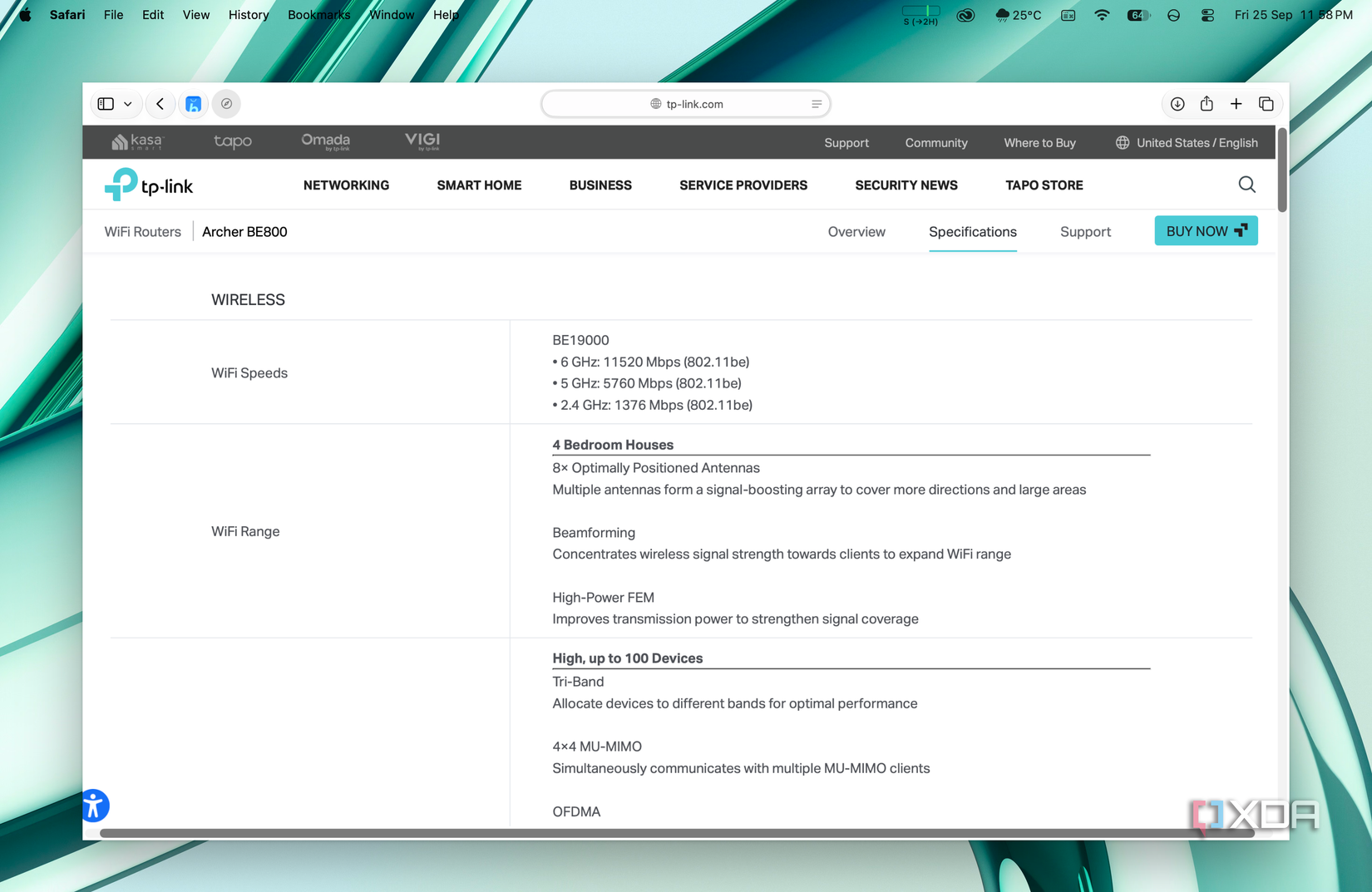Click the Beamforming text

[x=594, y=533]
